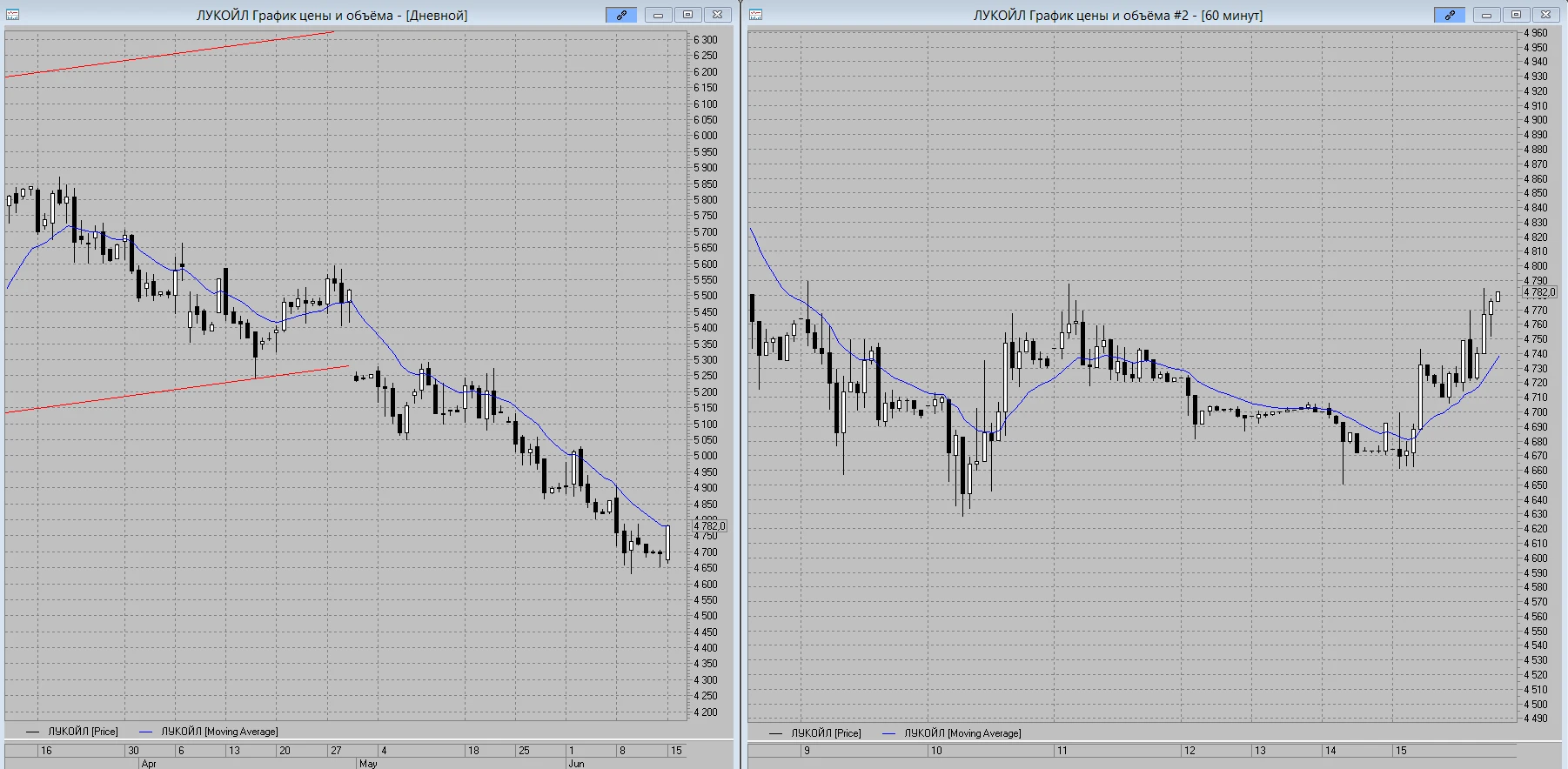Click the current price label 4 782,0 on the 60-minute chart
This screenshot has width=1568, height=769.
1540,292
